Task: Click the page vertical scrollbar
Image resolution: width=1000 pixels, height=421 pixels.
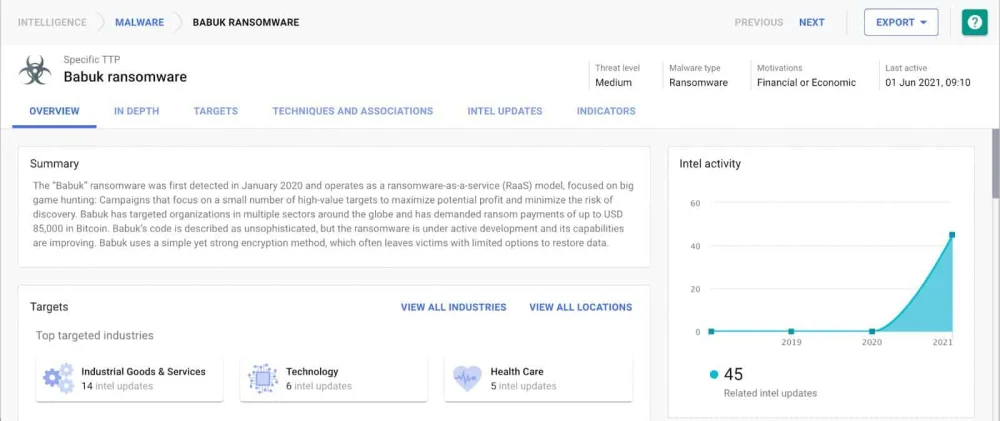Action: 996,163
